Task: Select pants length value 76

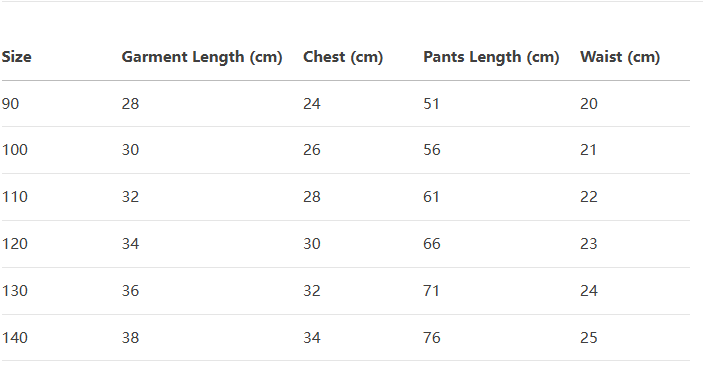Action: [432, 338]
